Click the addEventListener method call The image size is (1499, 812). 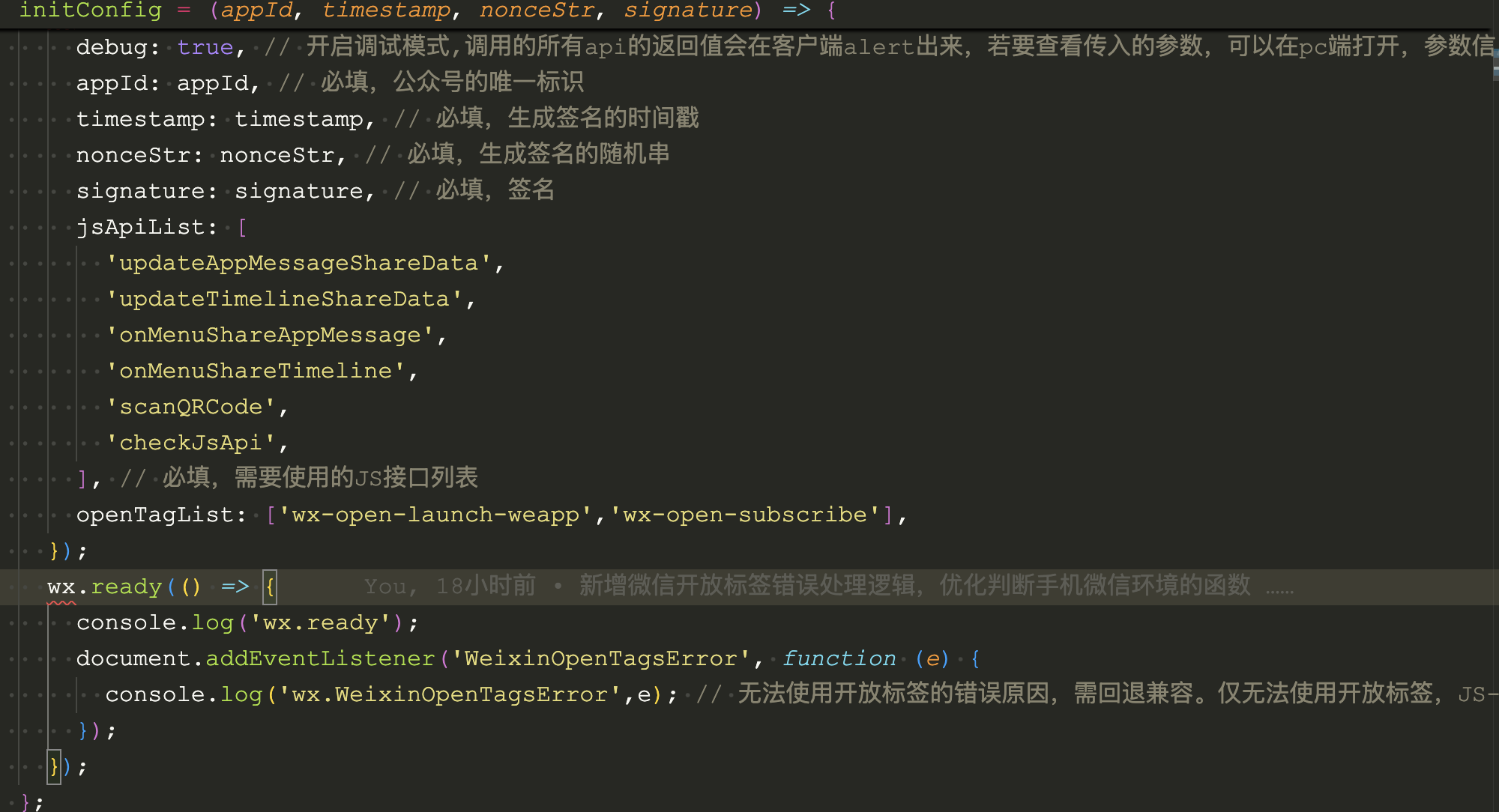pyautogui.click(x=320, y=659)
